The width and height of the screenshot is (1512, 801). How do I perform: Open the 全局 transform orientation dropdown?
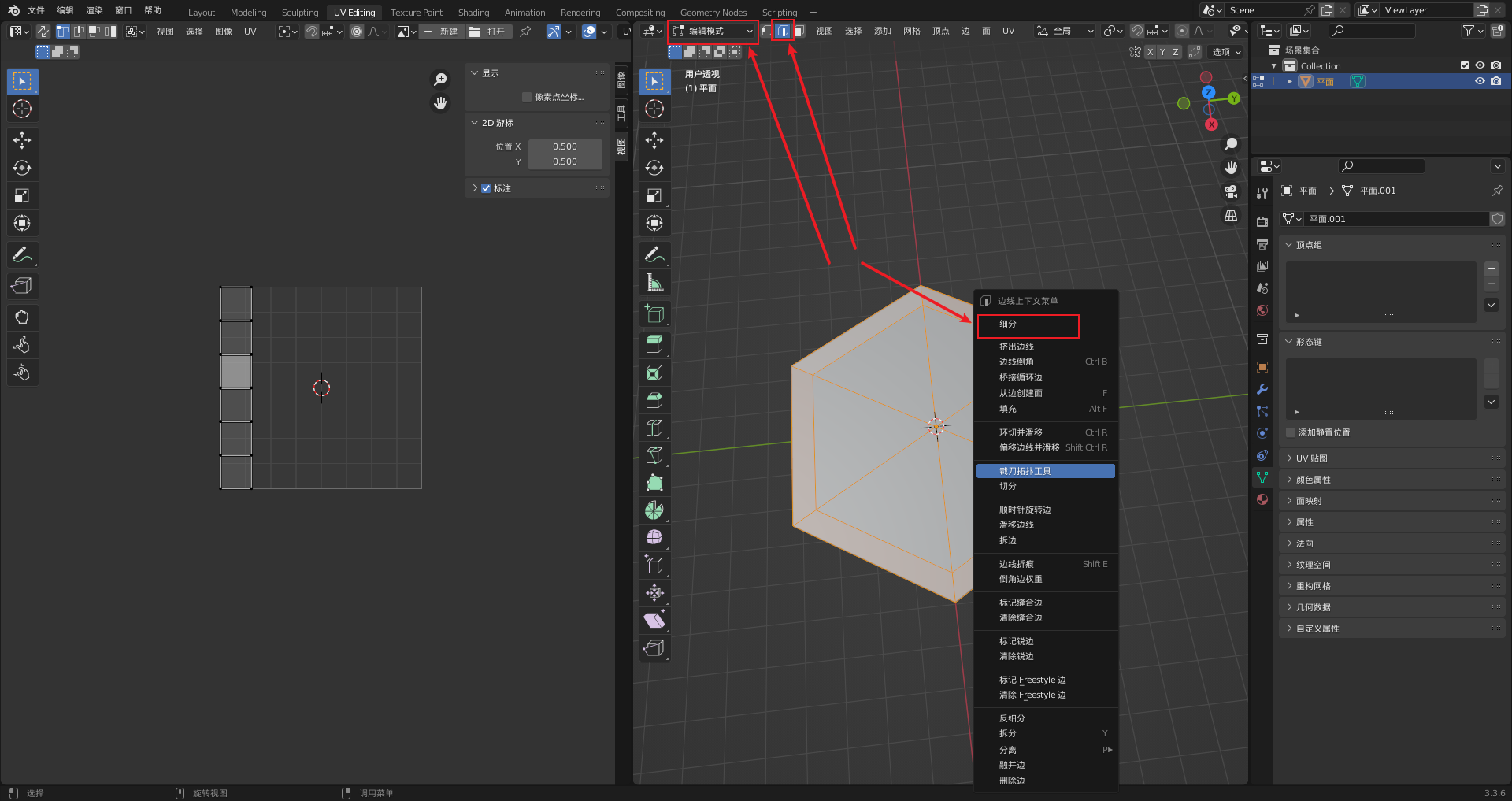coord(1065,31)
